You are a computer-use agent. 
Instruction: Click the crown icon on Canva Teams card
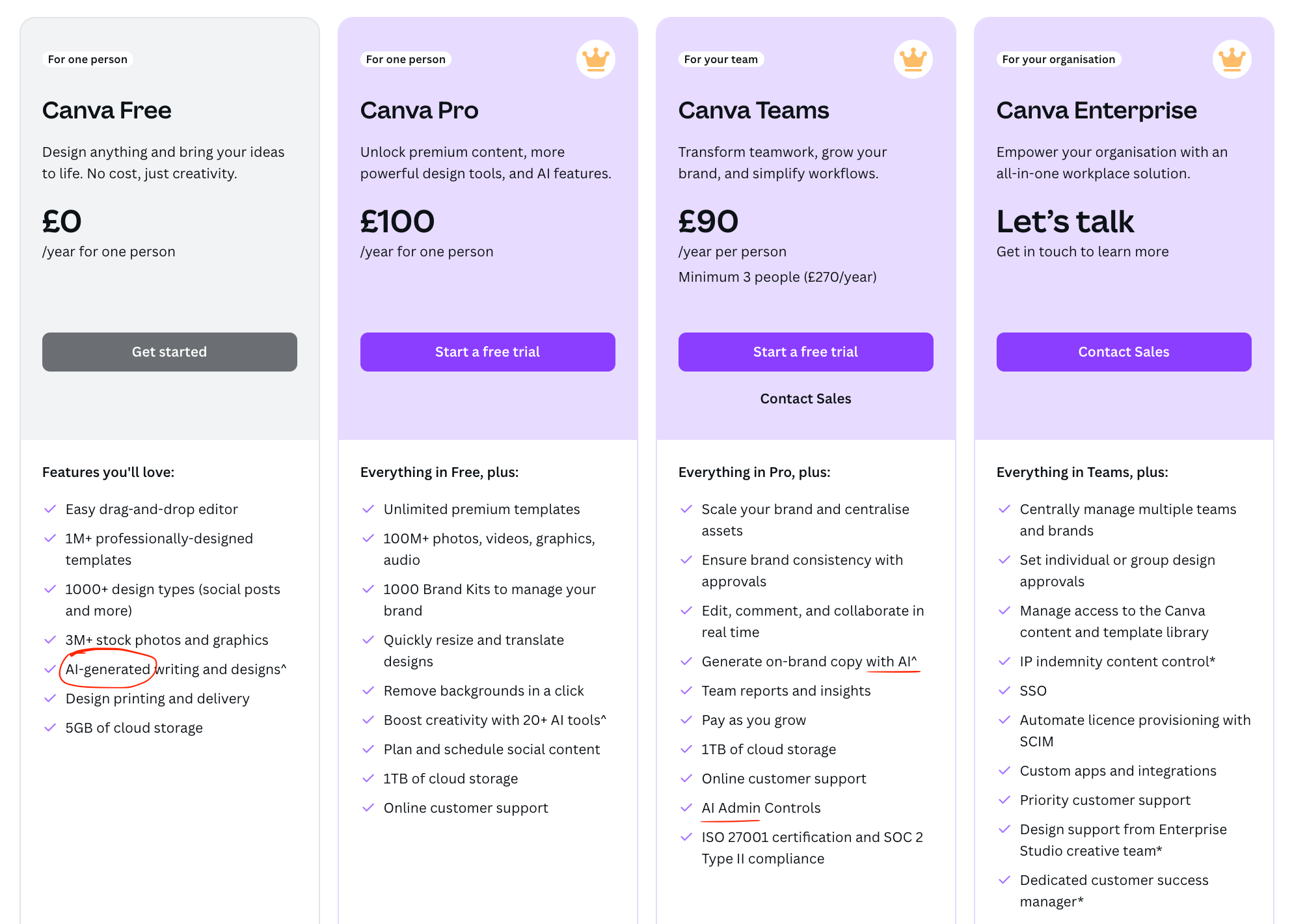(x=913, y=59)
